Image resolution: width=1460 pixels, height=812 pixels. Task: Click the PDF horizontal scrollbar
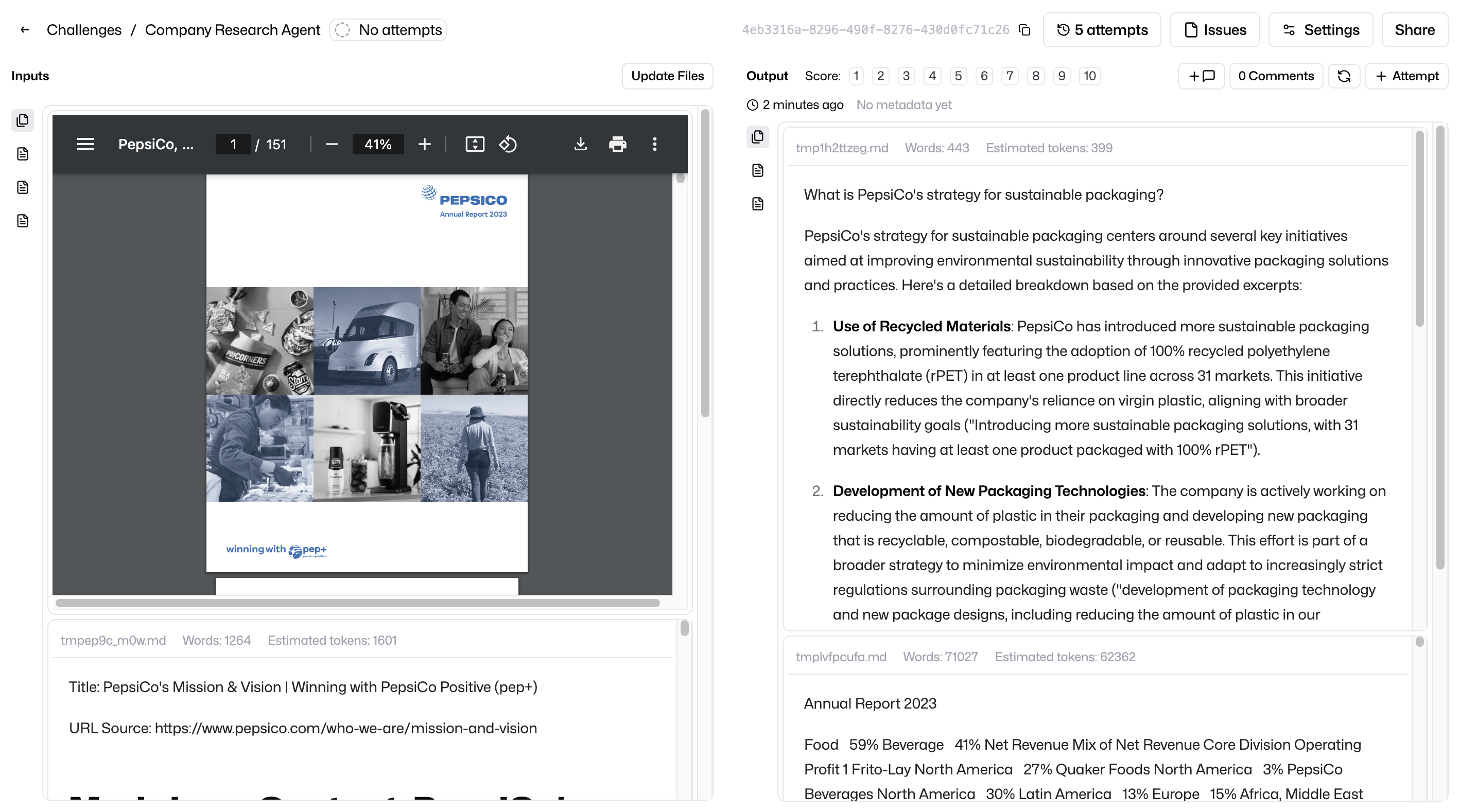tap(357, 603)
